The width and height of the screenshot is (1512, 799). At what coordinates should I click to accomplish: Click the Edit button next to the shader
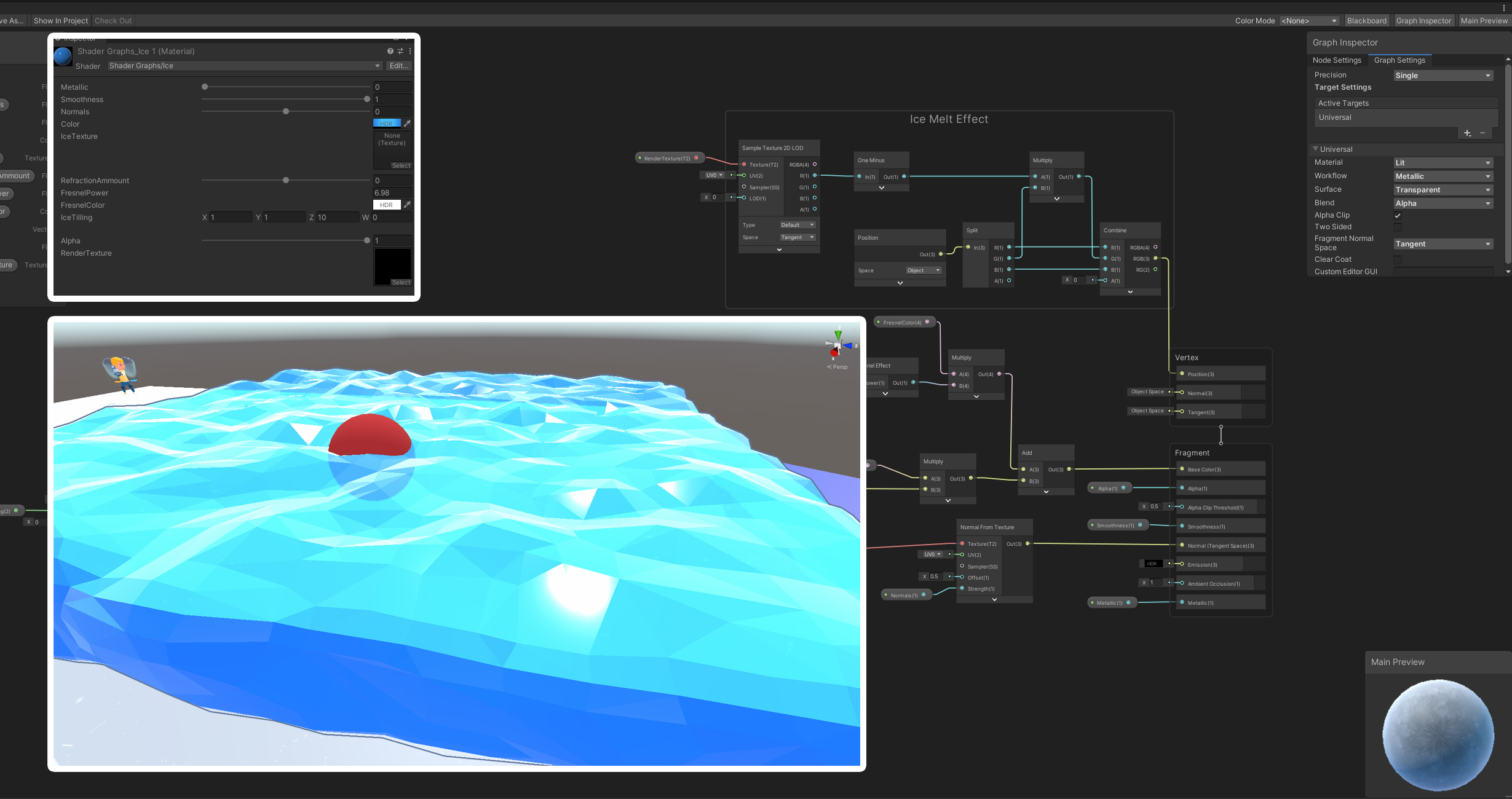tap(398, 66)
